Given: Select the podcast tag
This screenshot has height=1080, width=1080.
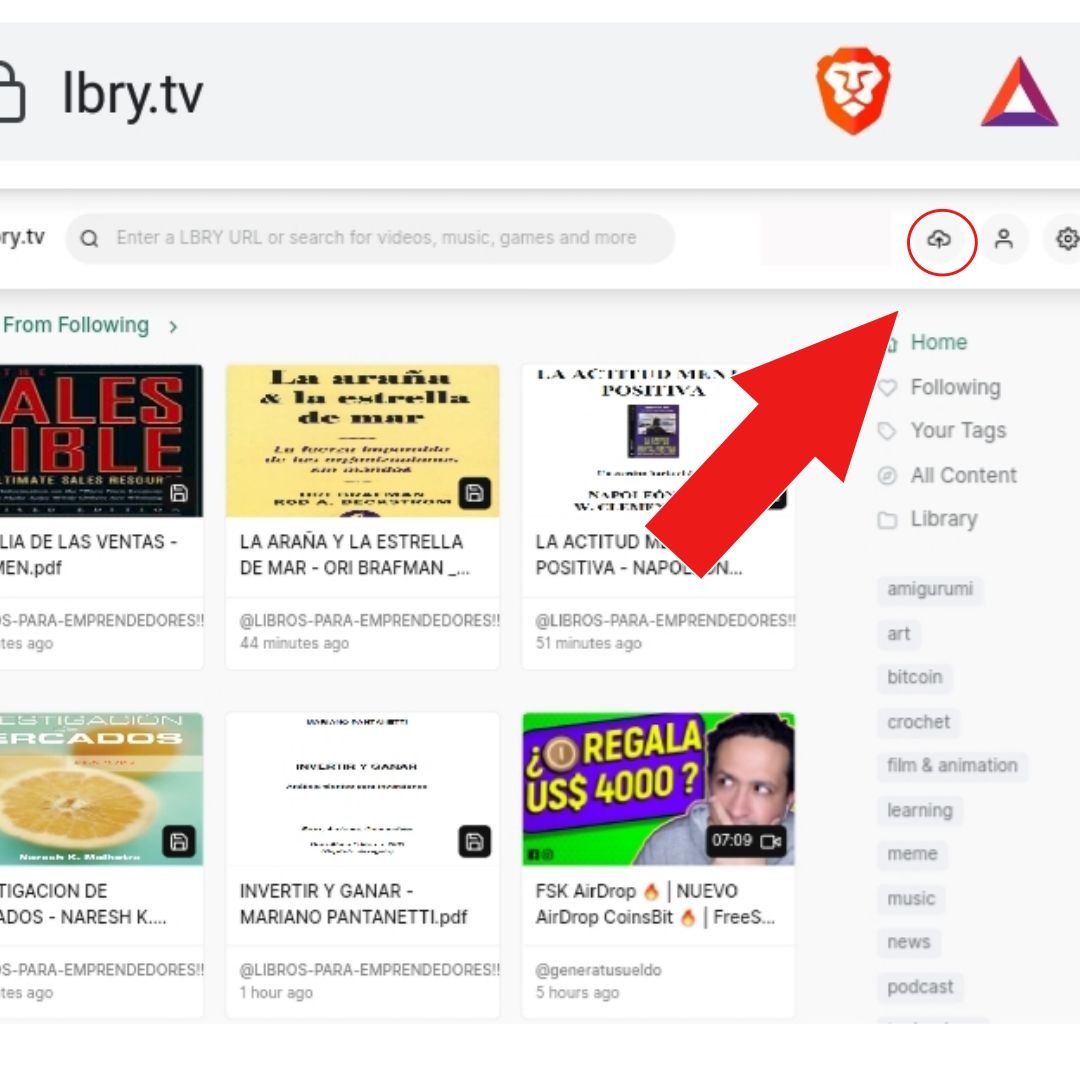Looking at the screenshot, I should pos(920,987).
